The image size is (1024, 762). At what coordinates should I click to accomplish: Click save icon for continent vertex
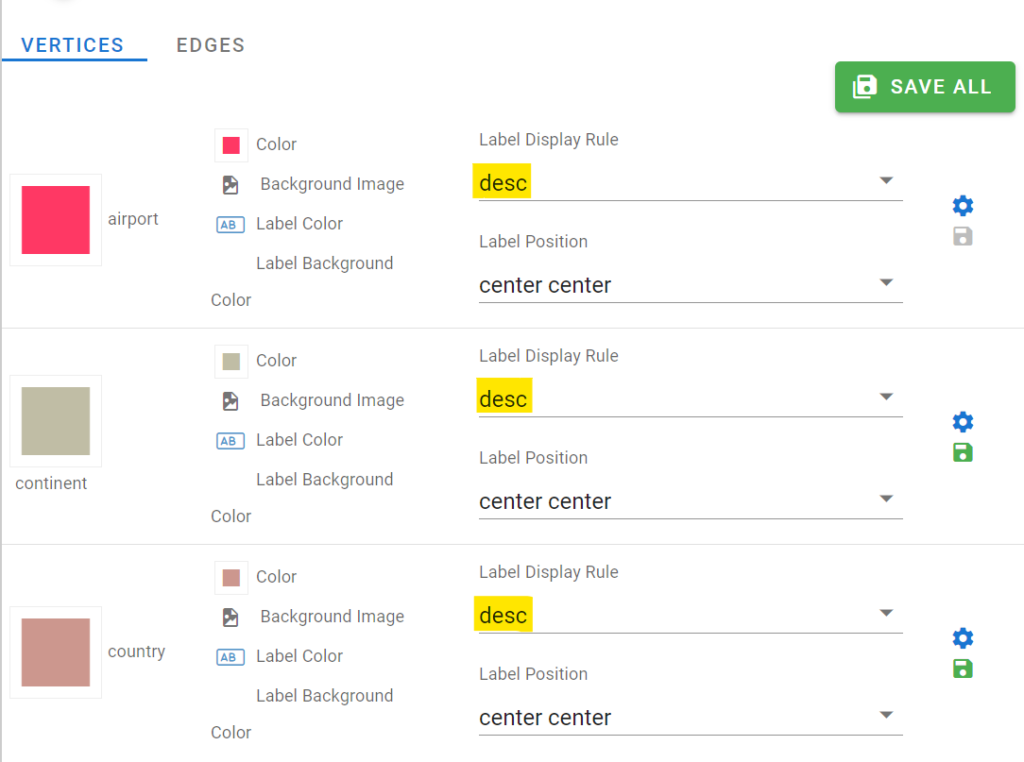point(962,453)
